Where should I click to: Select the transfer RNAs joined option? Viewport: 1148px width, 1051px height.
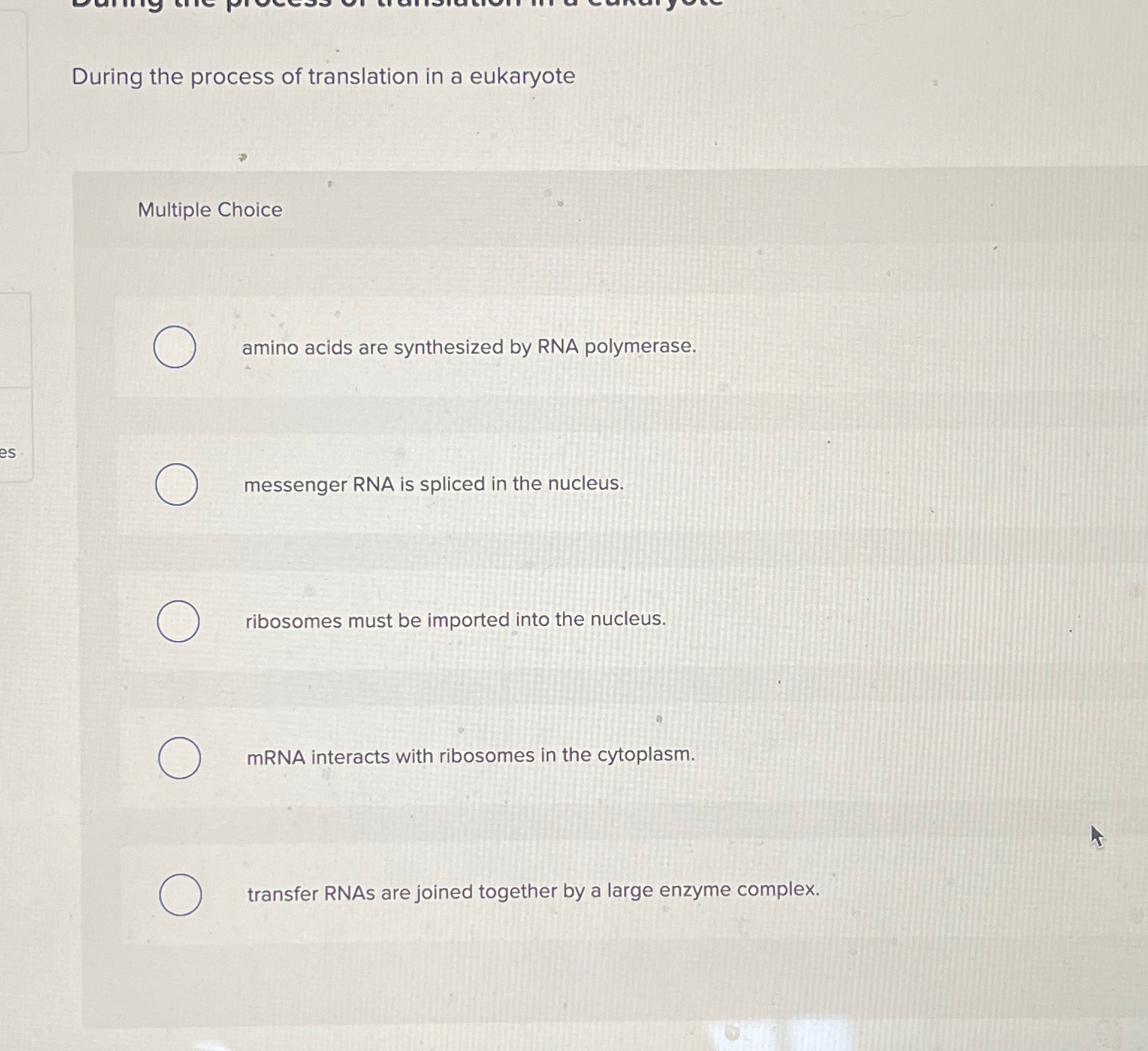point(179,895)
